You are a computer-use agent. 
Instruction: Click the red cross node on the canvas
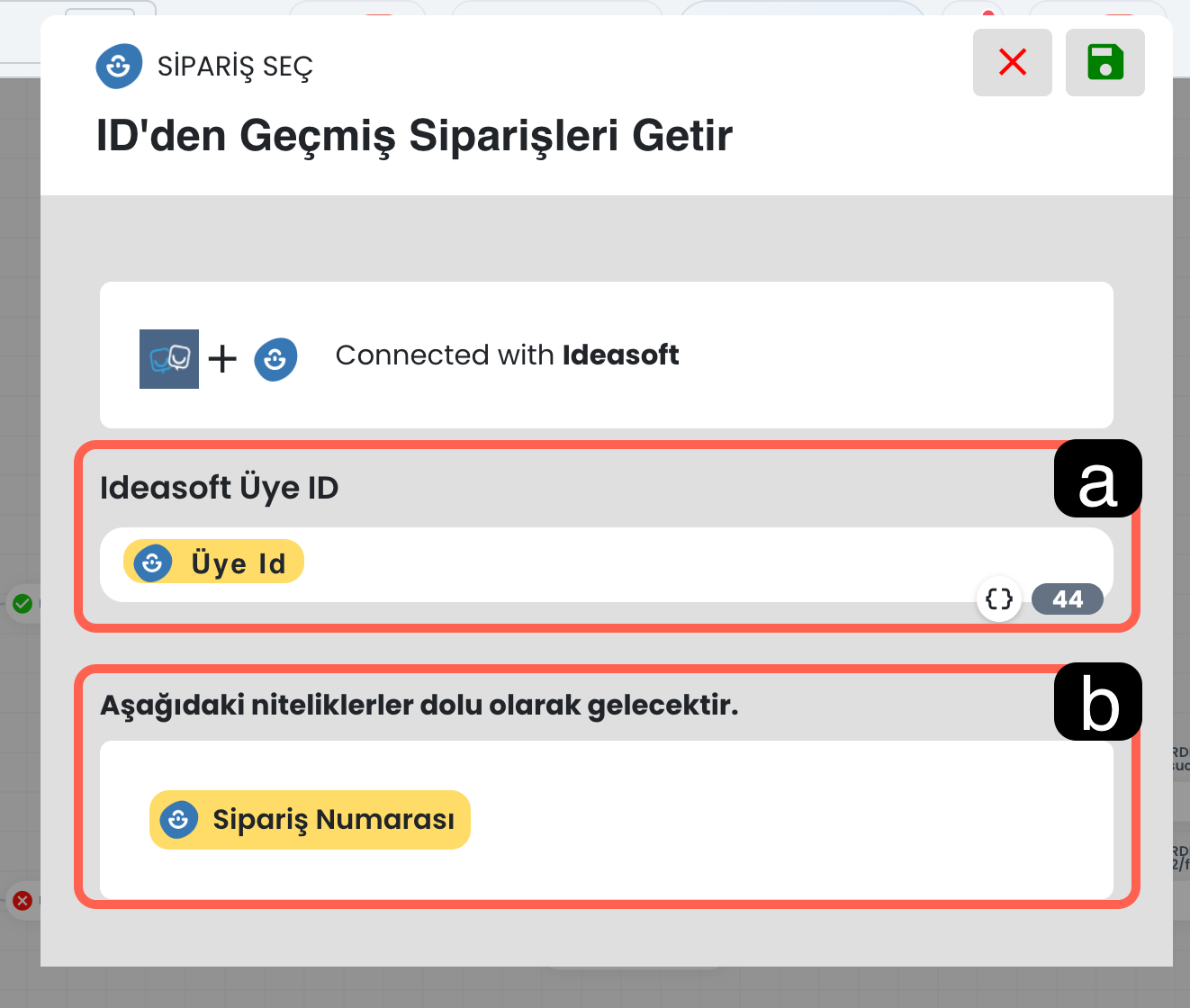click(x=23, y=900)
